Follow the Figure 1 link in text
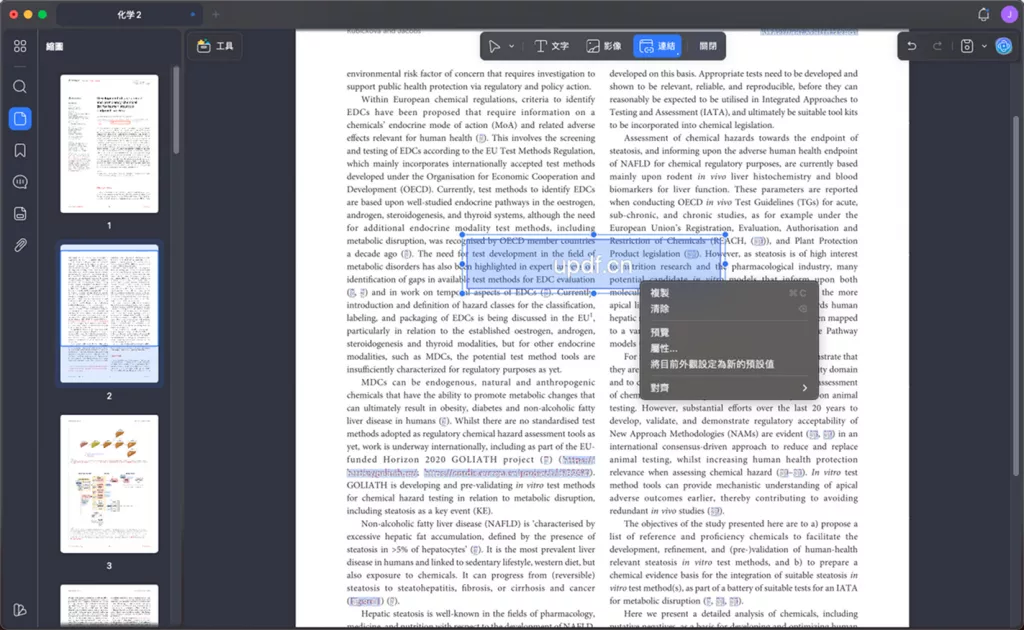This screenshot has width=1024, height=630. pyautogui.click(x=364, y=601)
